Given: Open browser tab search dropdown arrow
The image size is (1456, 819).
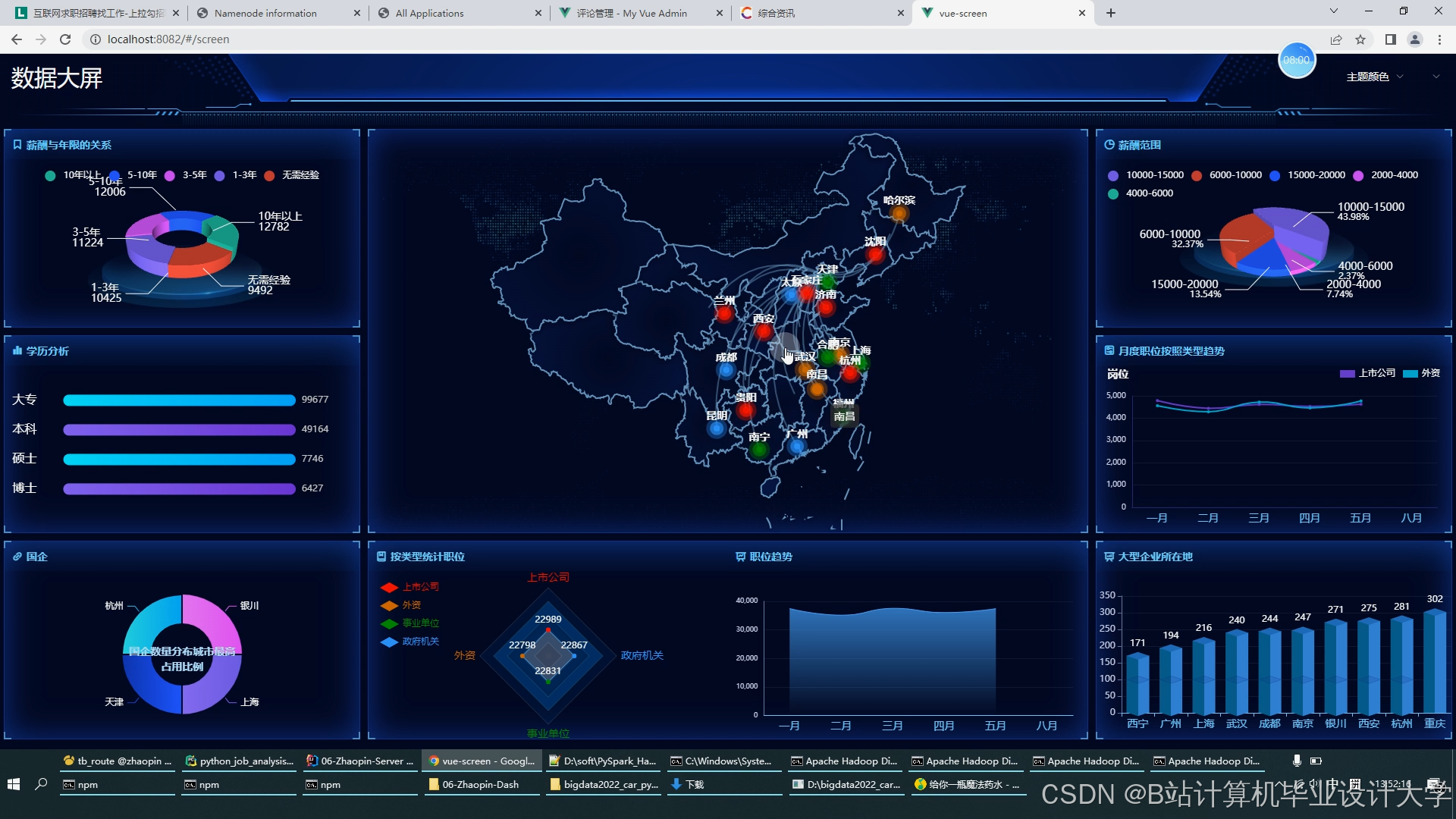Looking at the screenshot, I should click(x=1333, y=12).
